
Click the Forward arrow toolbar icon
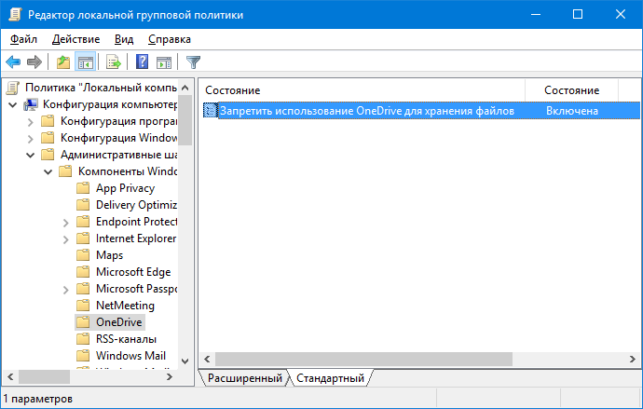click(34, 62)
